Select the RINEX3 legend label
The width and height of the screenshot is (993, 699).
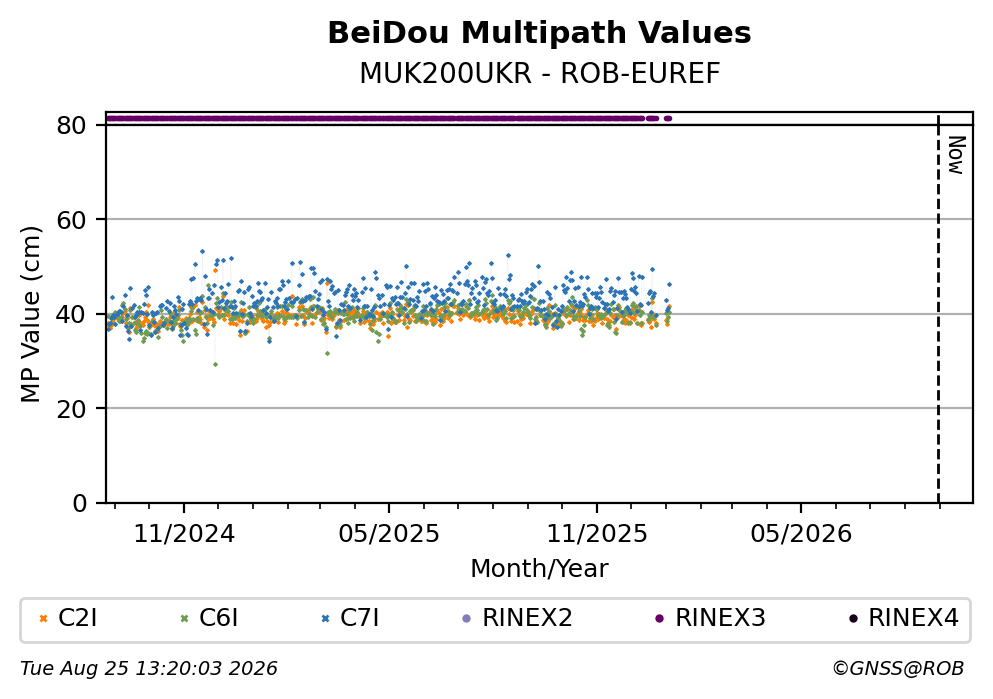(x=721, y=618)
